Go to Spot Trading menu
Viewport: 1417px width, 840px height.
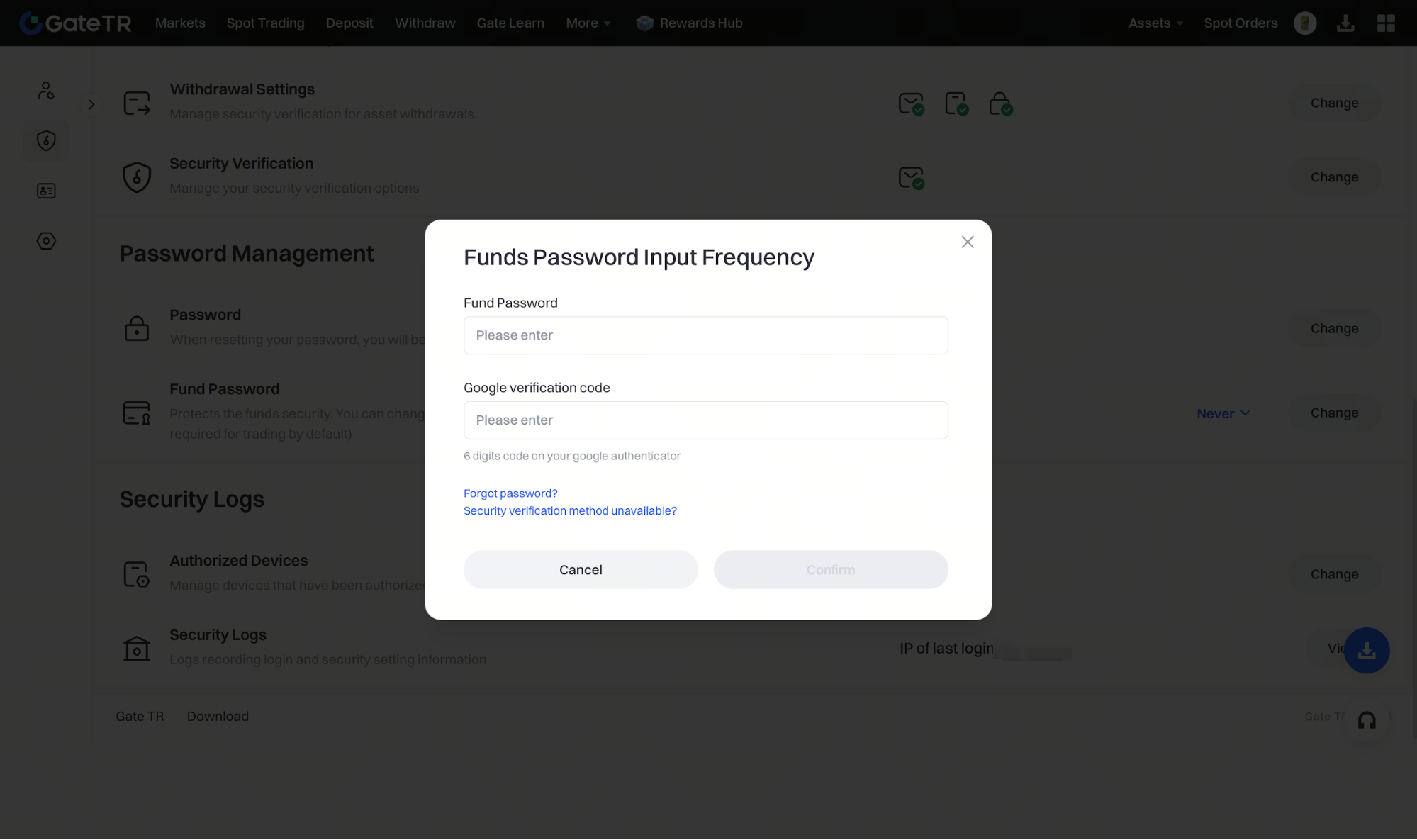click(265, 23)
